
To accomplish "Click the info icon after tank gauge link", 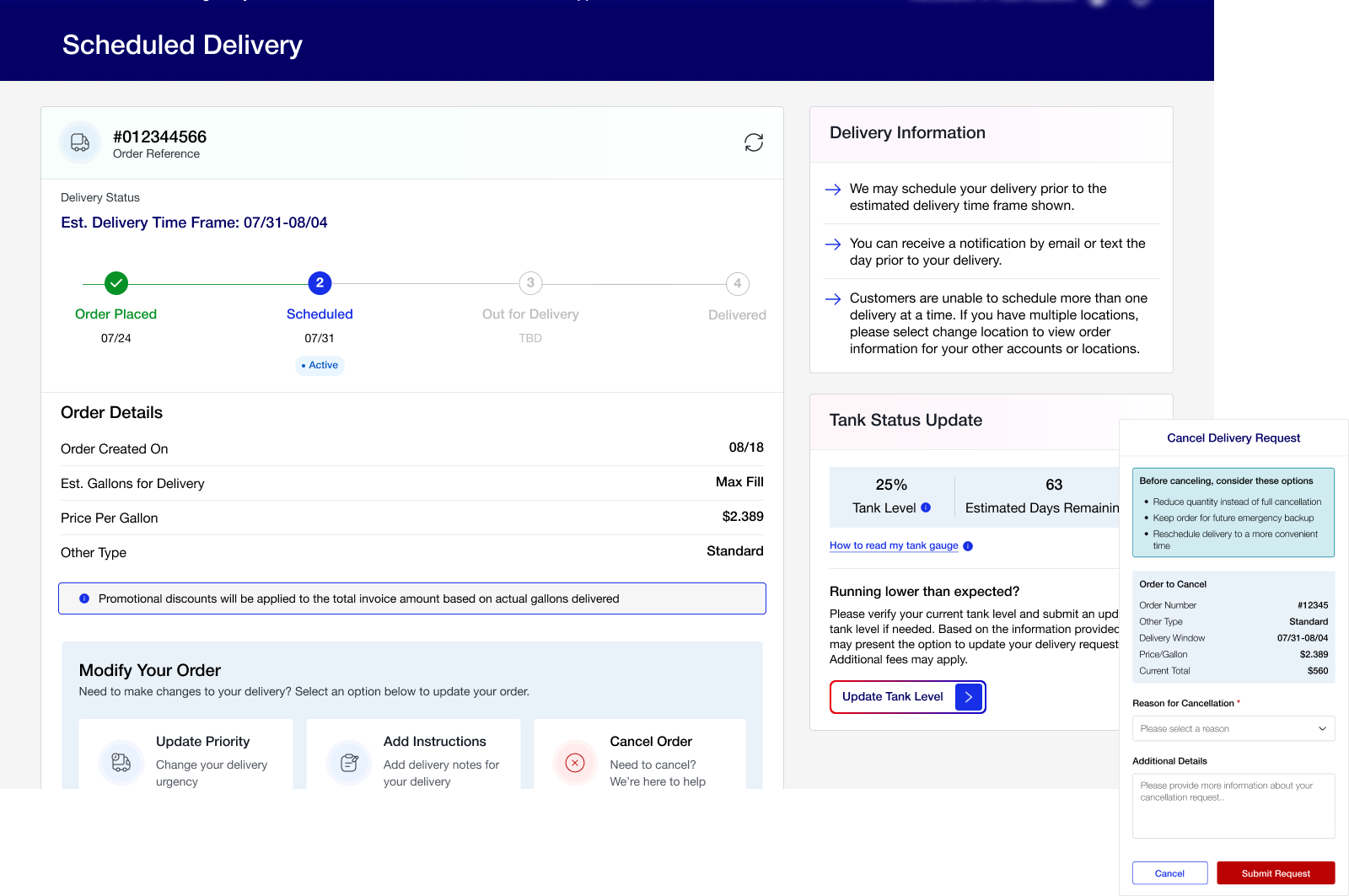I will 968,546.
